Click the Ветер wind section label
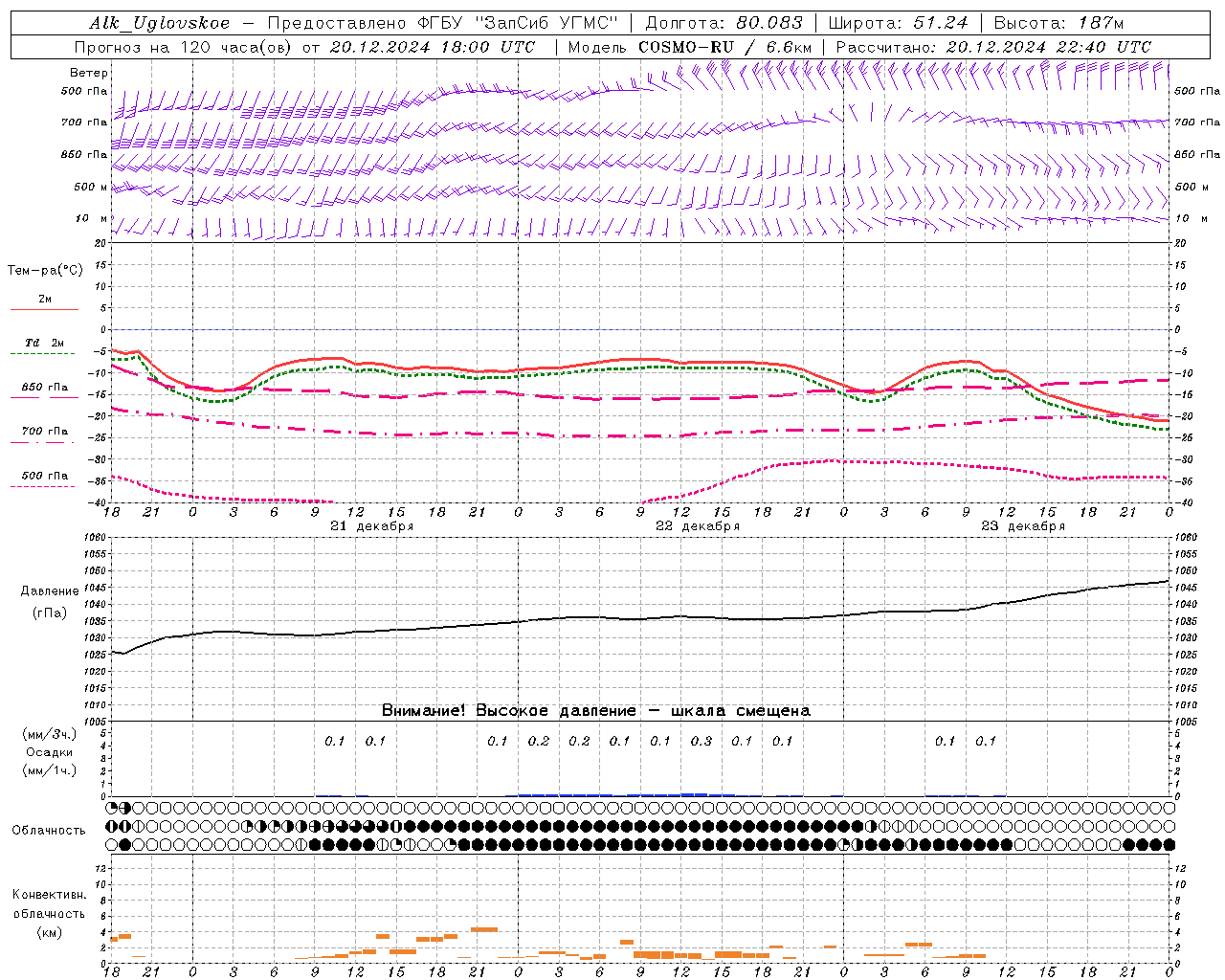Screen dimensions: 1225x980 89,73
